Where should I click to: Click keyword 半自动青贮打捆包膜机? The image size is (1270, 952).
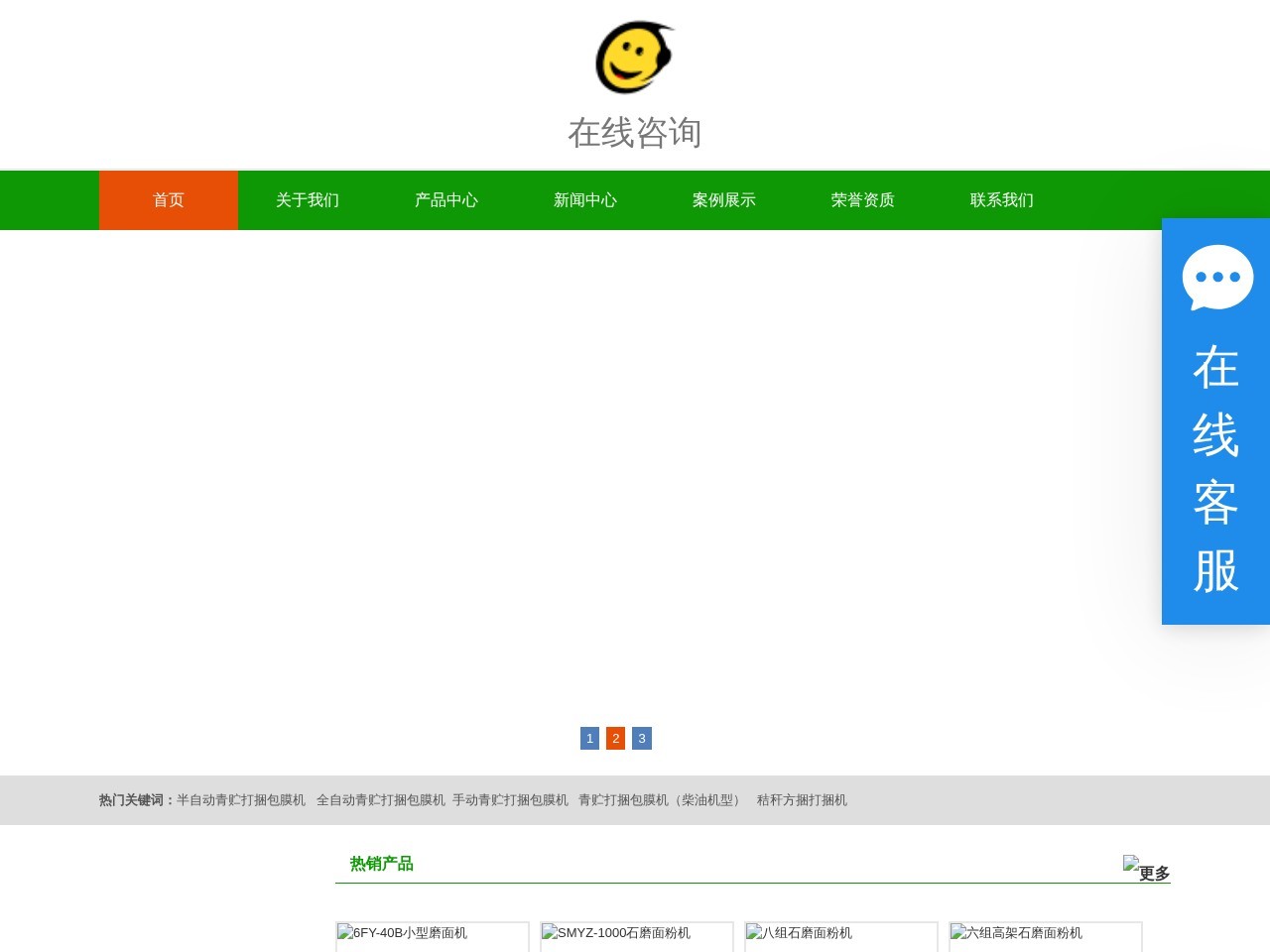(x=241, y=800)
